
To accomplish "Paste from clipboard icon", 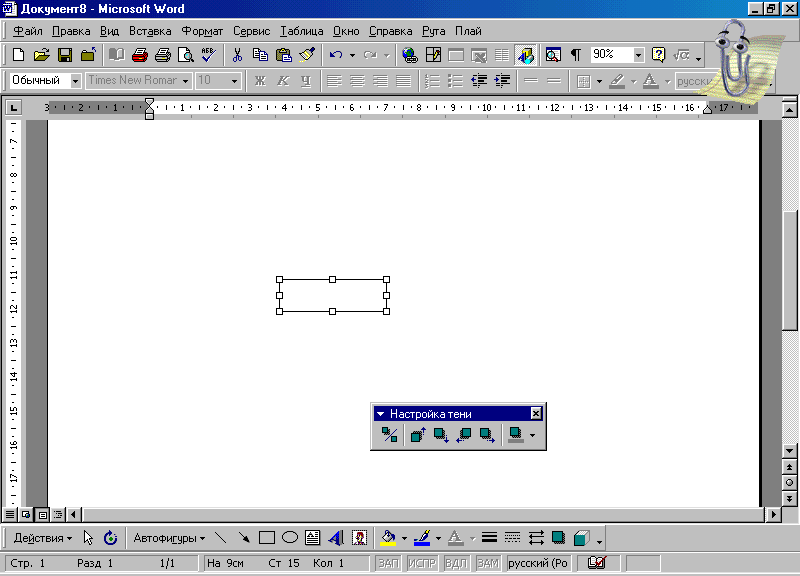I will pyautogui.click(x=283, y=55).
